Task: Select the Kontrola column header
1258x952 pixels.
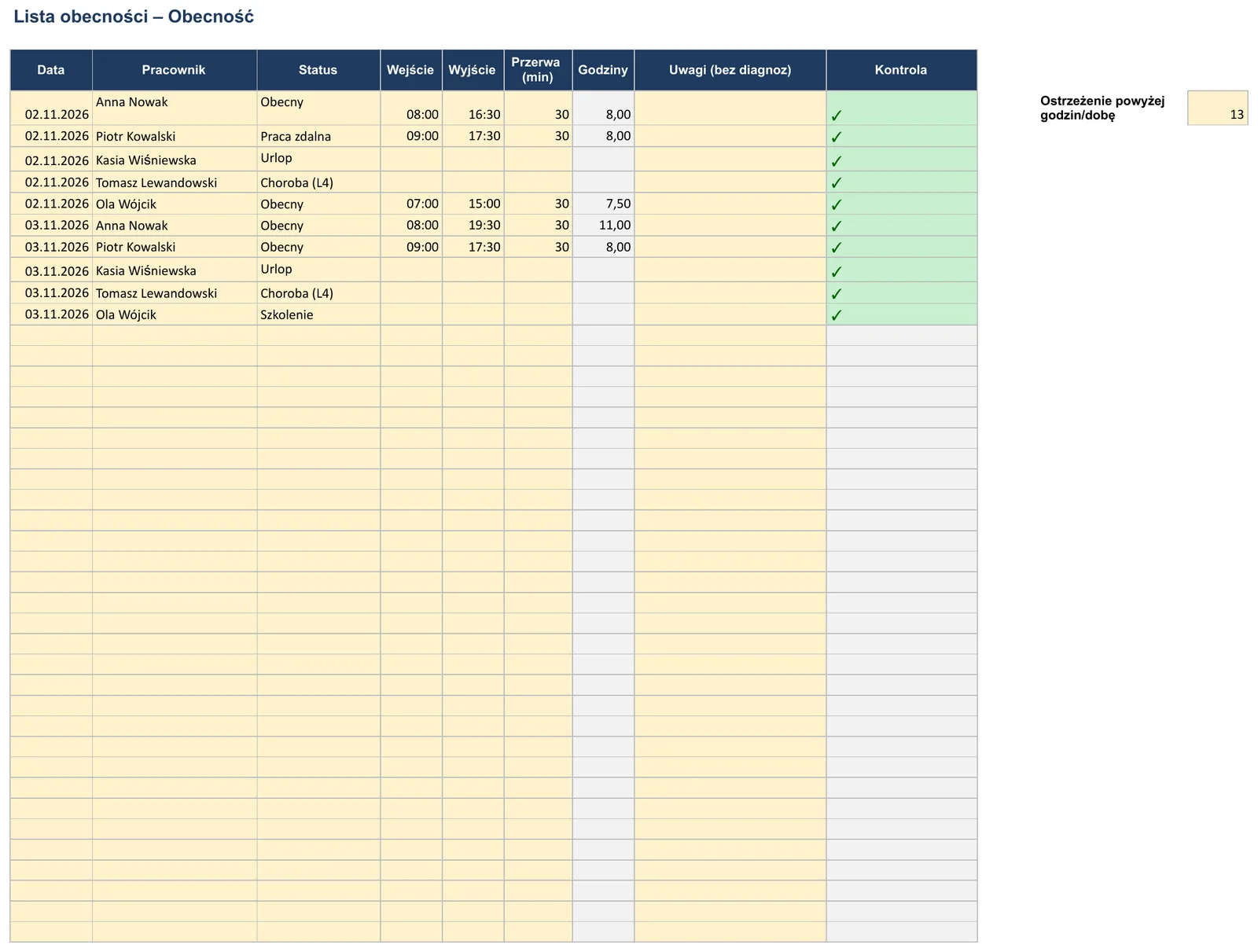Action: pos(901,70)
